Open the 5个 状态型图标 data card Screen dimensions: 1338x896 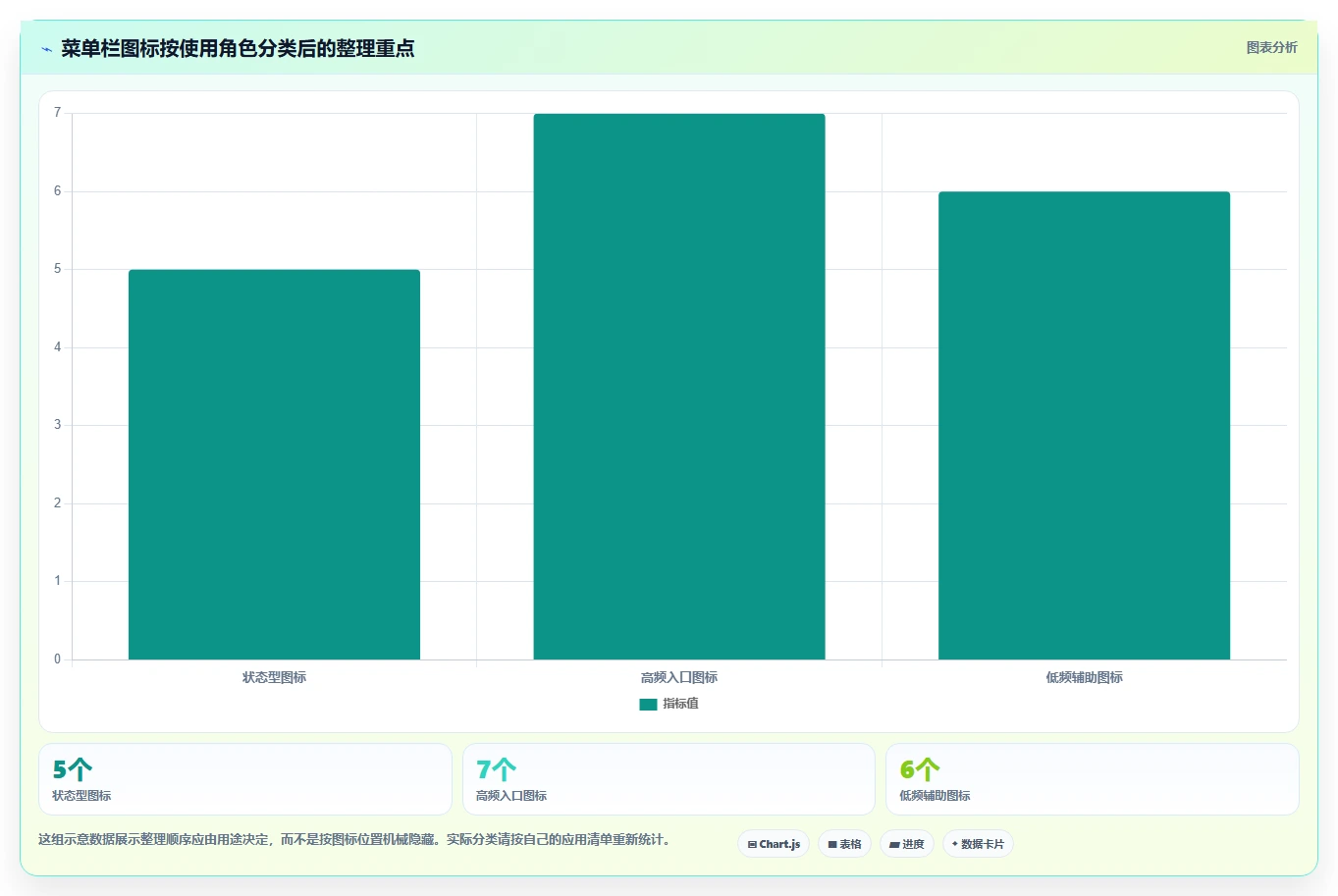[245, 779]
